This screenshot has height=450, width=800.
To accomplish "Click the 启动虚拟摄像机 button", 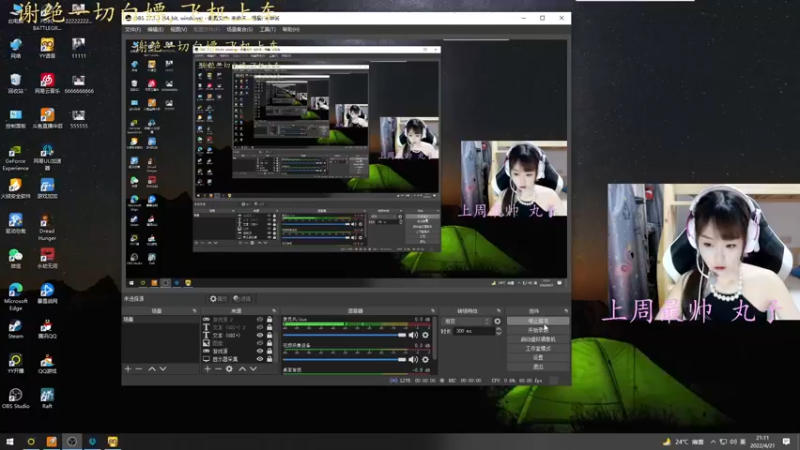I will click(538, 339).
